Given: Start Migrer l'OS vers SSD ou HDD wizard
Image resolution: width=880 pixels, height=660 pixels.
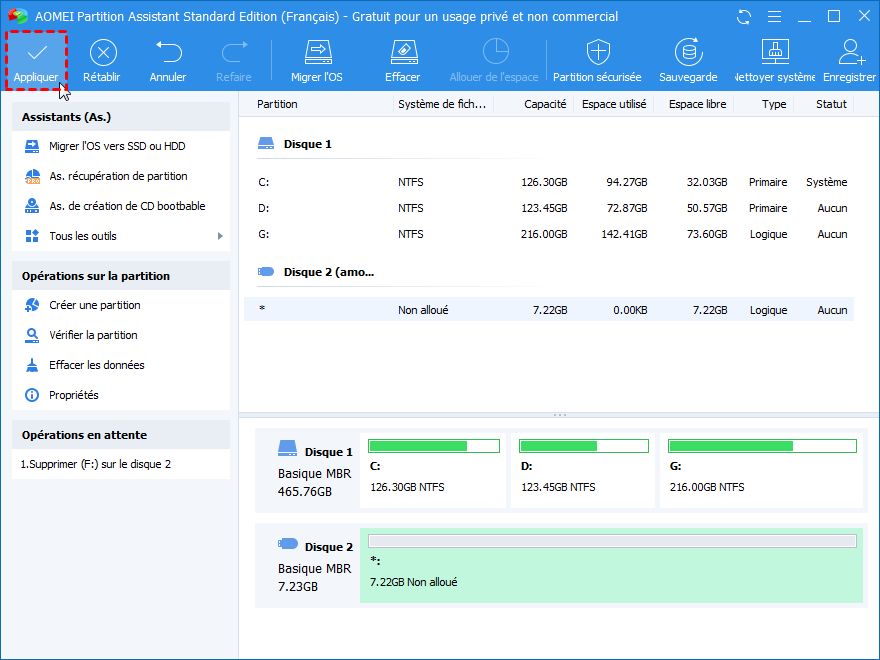Looking at the screenshot, I should click(x=117, y=146).
